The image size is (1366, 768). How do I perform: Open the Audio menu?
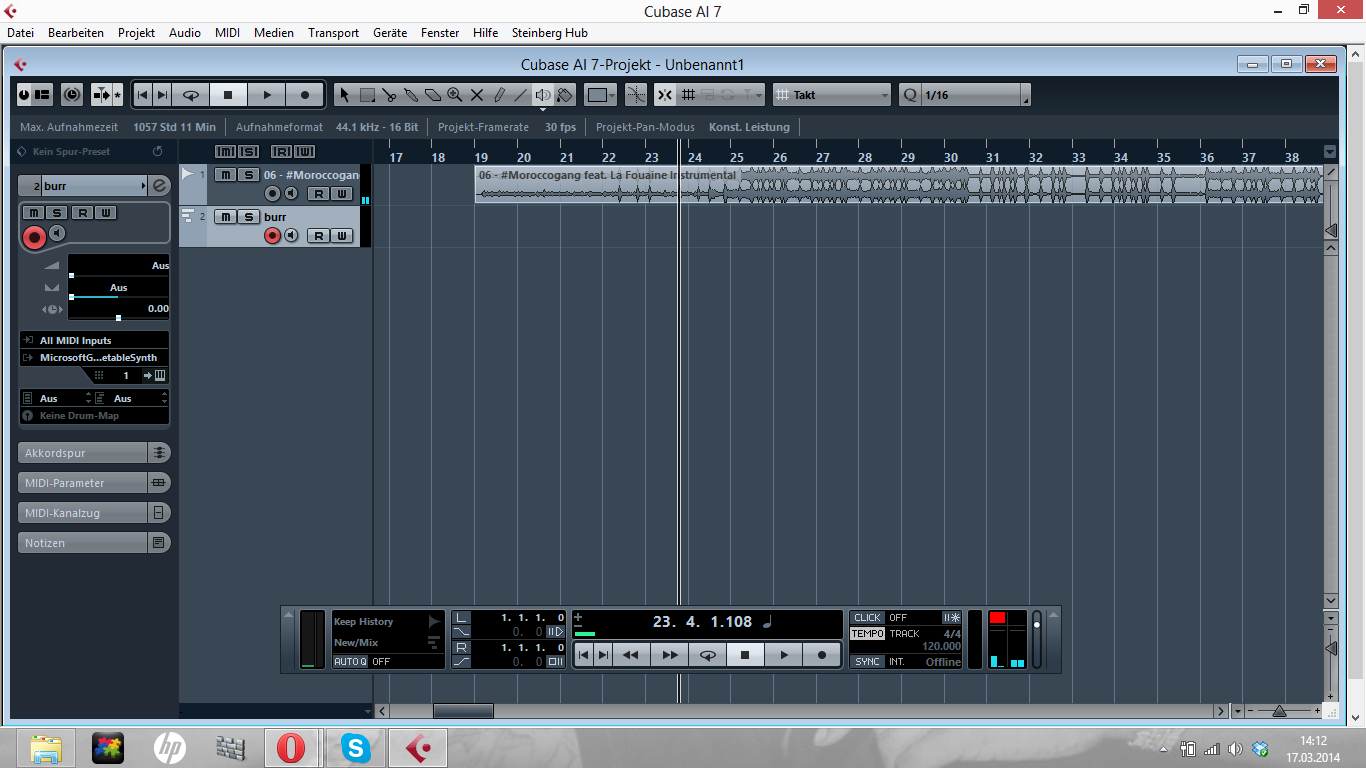coord(185,33)
